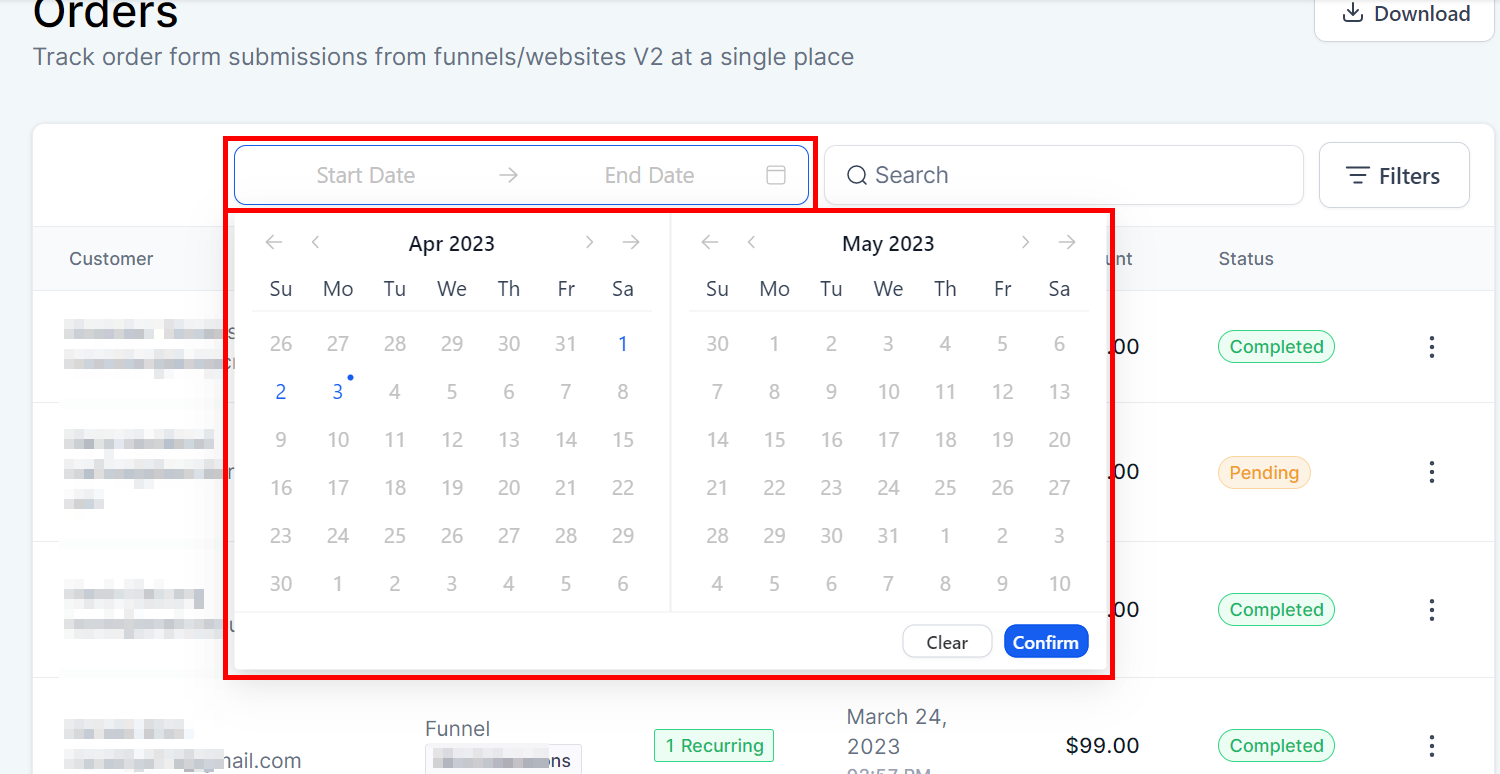Select April 2 in the calendar

[281, 392]
